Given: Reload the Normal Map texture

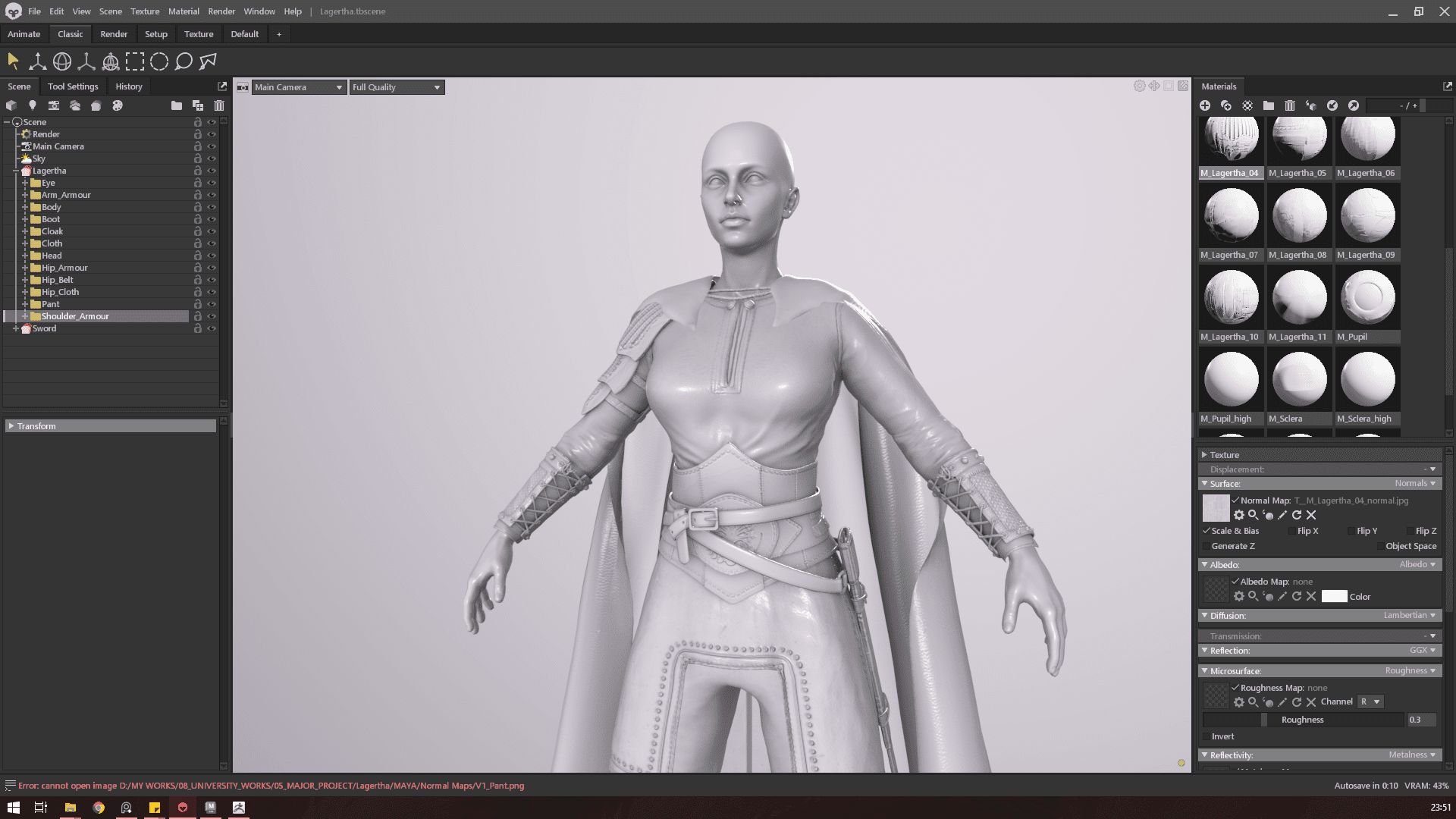Looking at the screenshot, I should point(1297,515).
